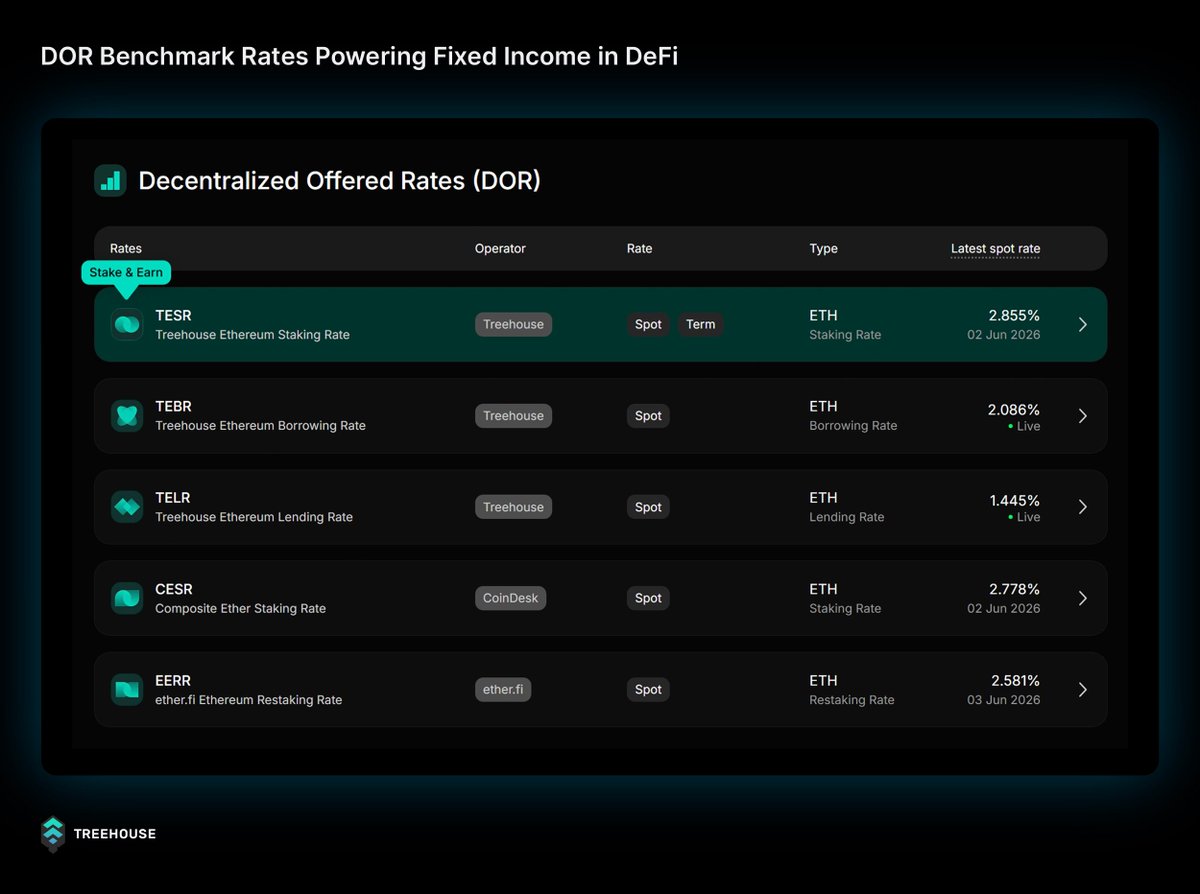Click the TESR rate icon

(127, 324)
